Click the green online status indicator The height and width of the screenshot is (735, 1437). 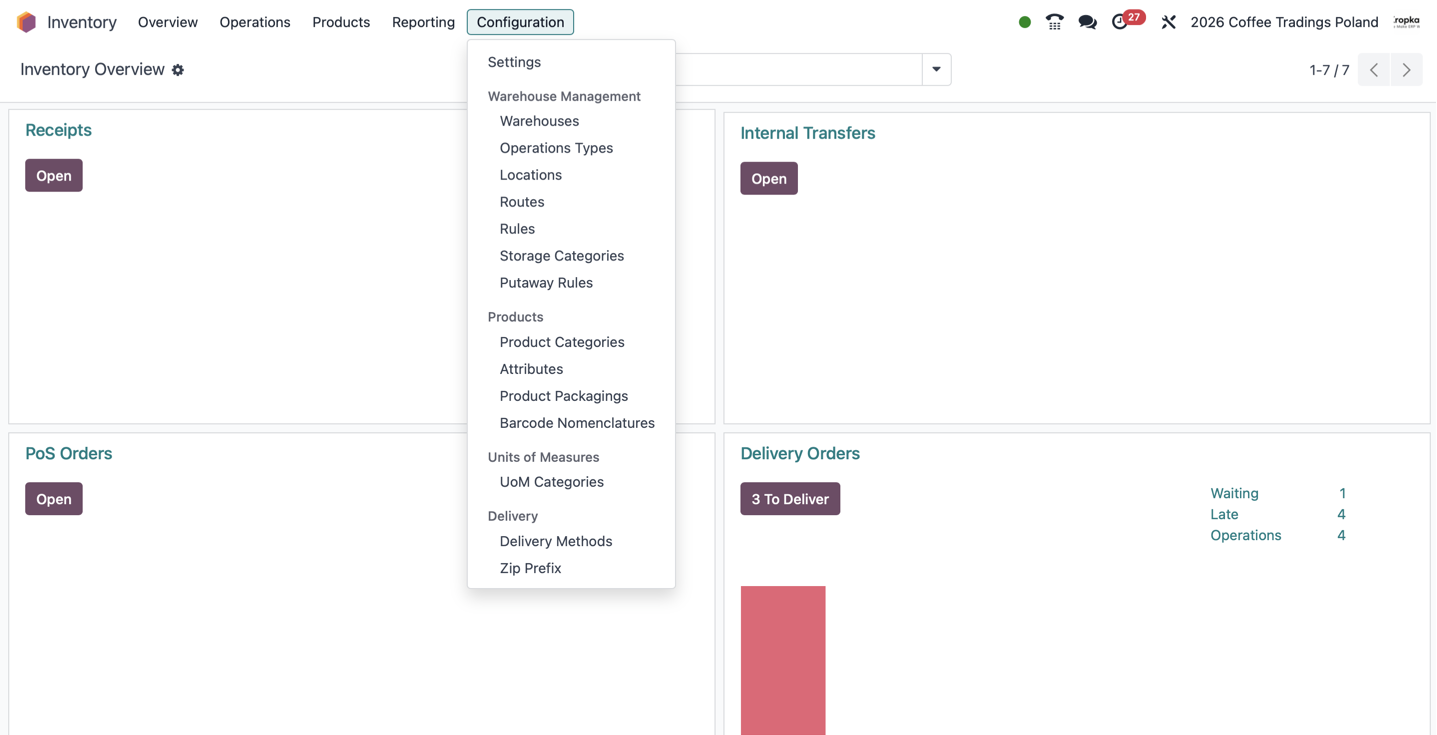coord(1025,22)
